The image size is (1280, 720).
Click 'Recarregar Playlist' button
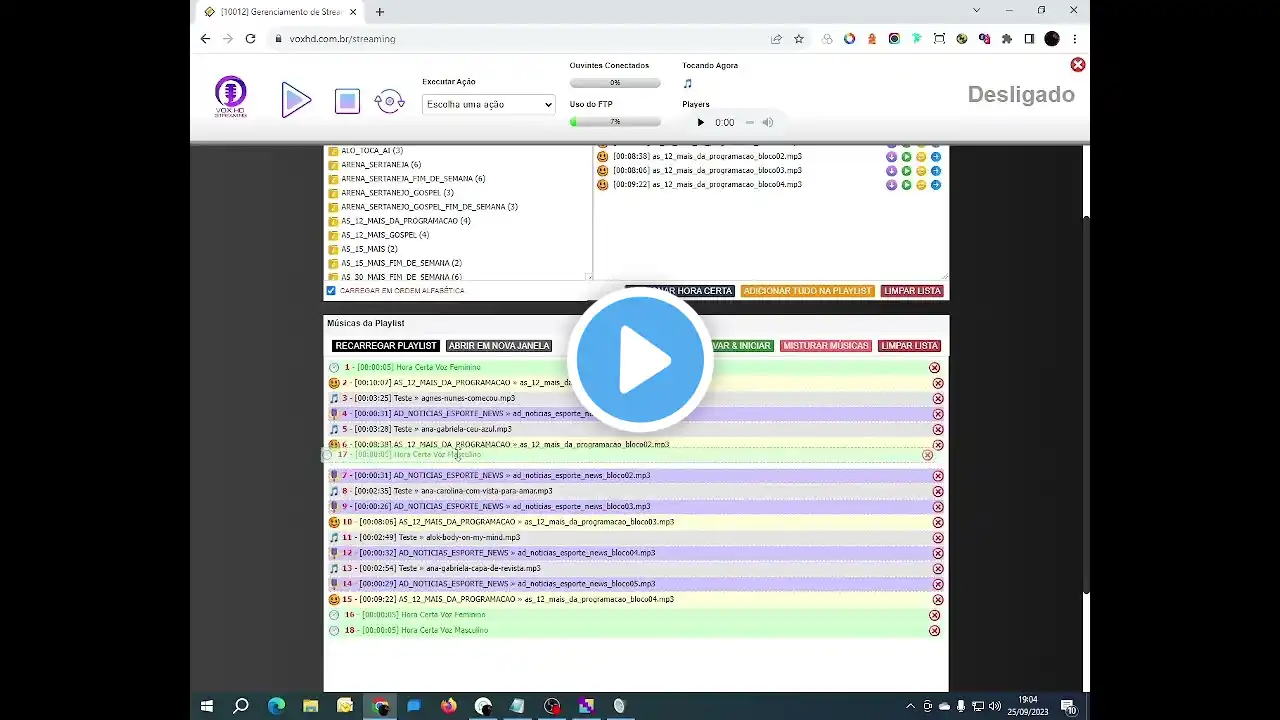pyautogui.click(x=386, y=346)
